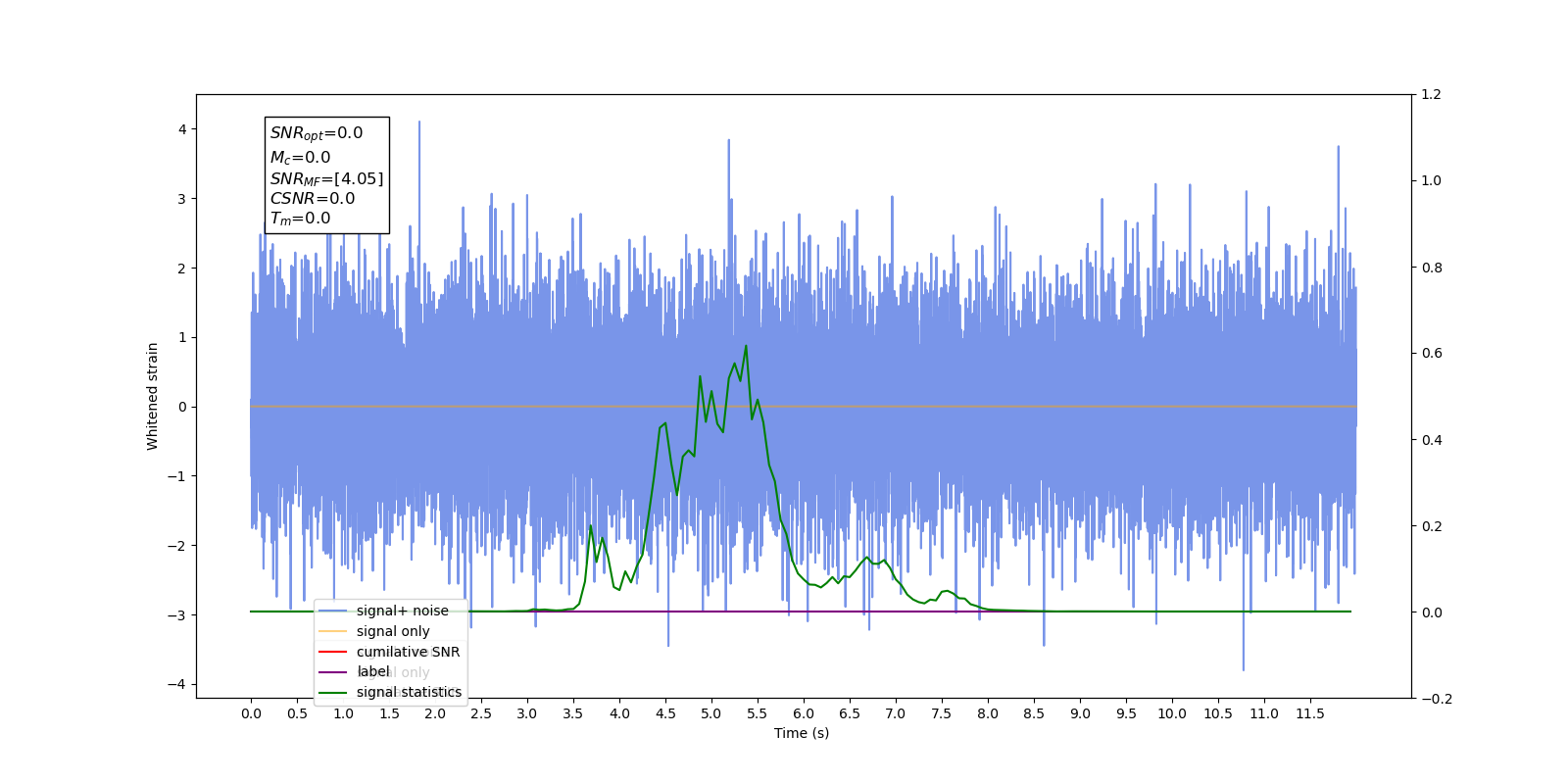
Task: Click the T_m=0.0 annotation text
Action: pyautogui.click(x=300, y=219)
